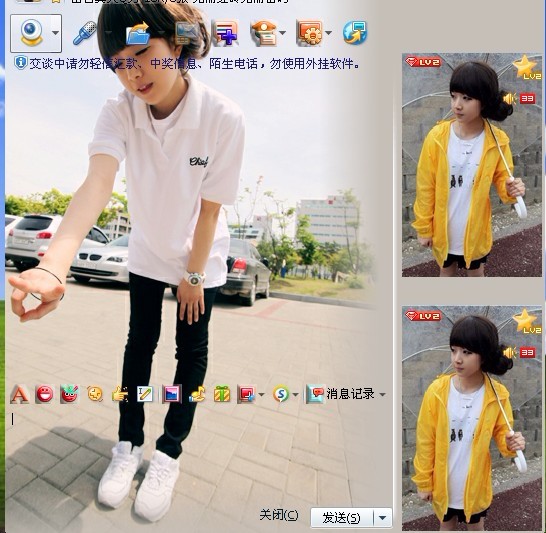This screenshot has height=533, width=546.
Task: Open 消息记录 message history
Action: [x=340, y=394]
